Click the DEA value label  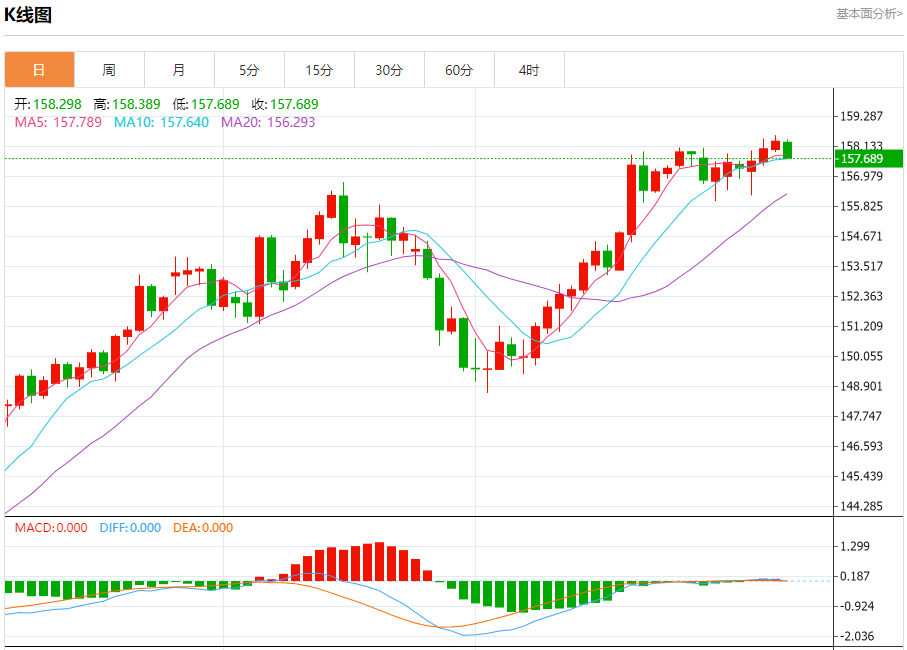point(203,528)
